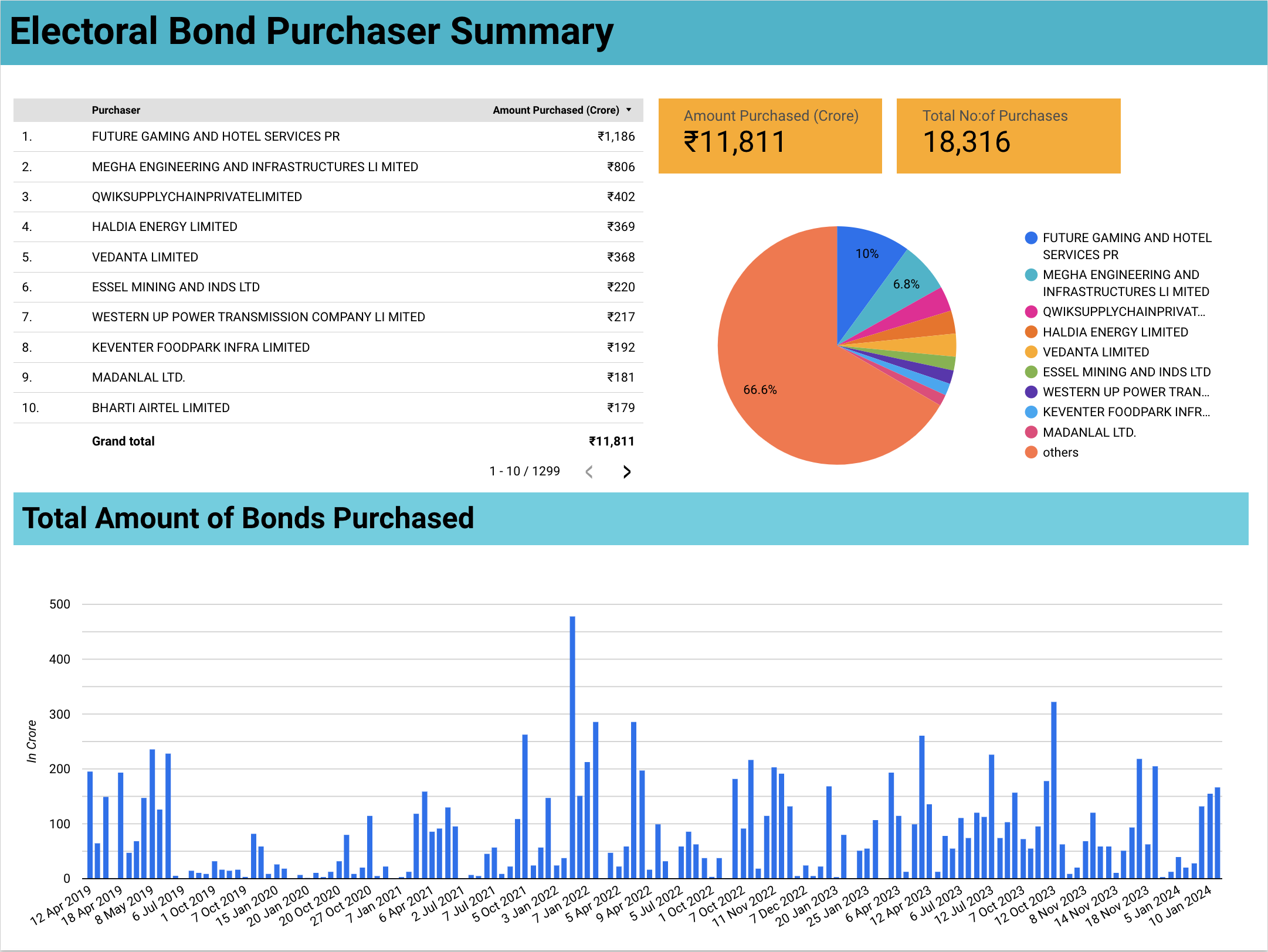Click the Amount Purchased scorecard

pyautogui.click(x=769, y=136)
